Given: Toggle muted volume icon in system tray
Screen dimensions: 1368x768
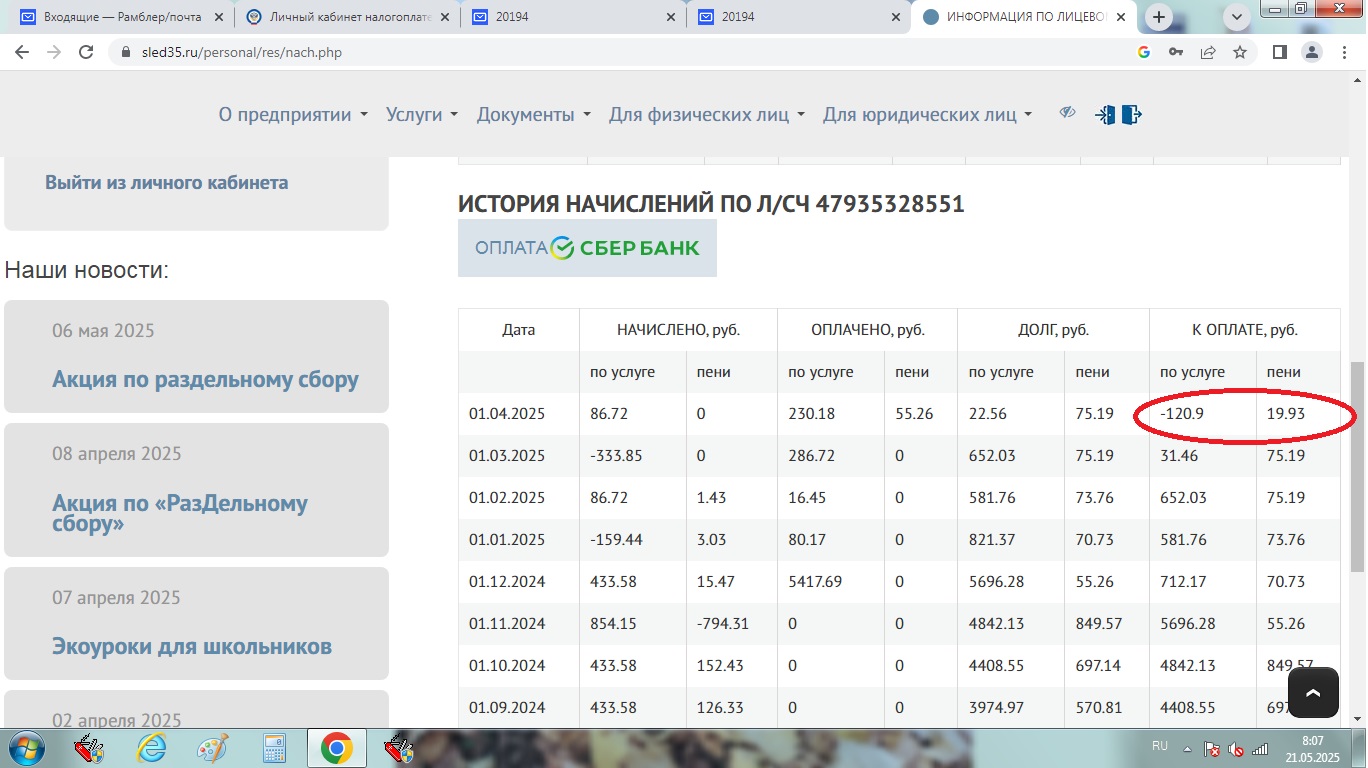Looking at the screenshot, I should [x=1236, y=748].
